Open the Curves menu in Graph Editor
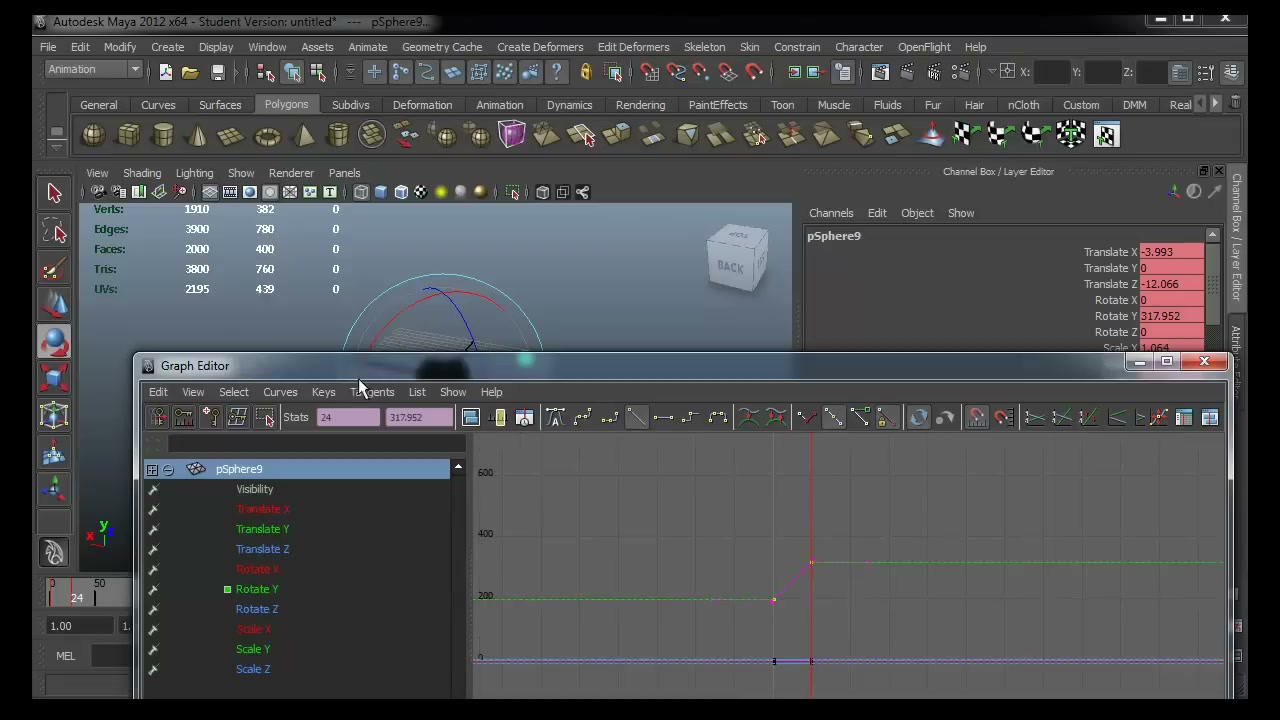Screen dimensions: 1280x720 tap(280, 392)
